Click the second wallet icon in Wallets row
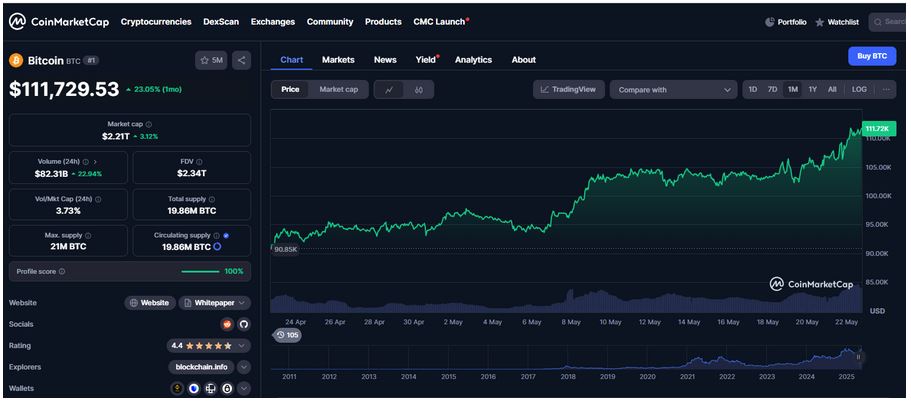Screen dimensions: 911x402 point(194,388)
